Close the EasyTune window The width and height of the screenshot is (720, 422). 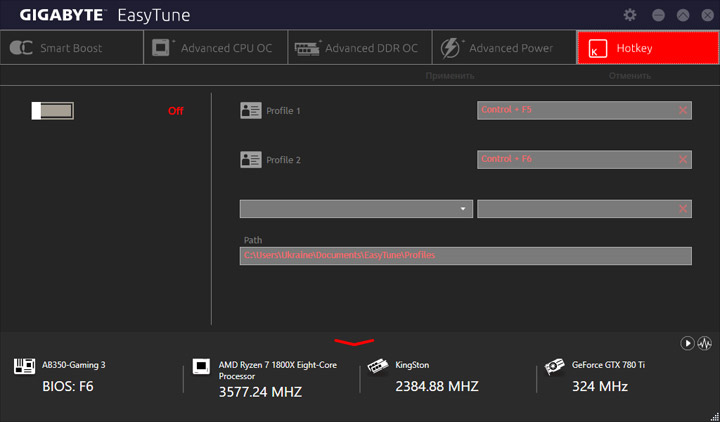click(x=708, y=15)
